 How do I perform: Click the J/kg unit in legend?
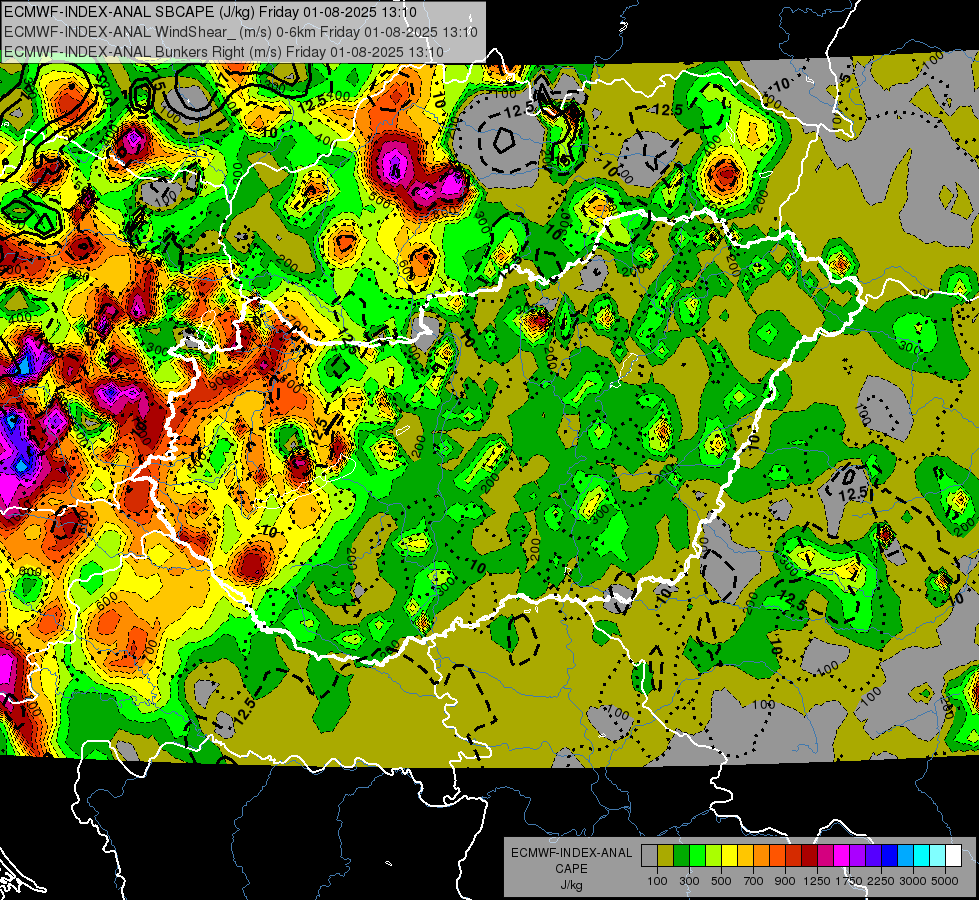tap(571, 885)
